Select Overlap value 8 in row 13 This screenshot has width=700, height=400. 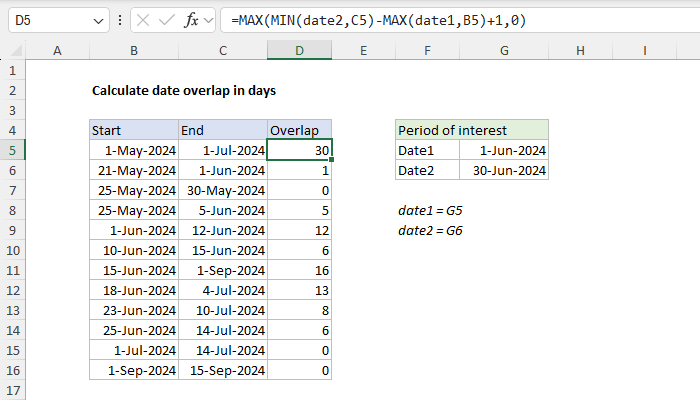300,311
